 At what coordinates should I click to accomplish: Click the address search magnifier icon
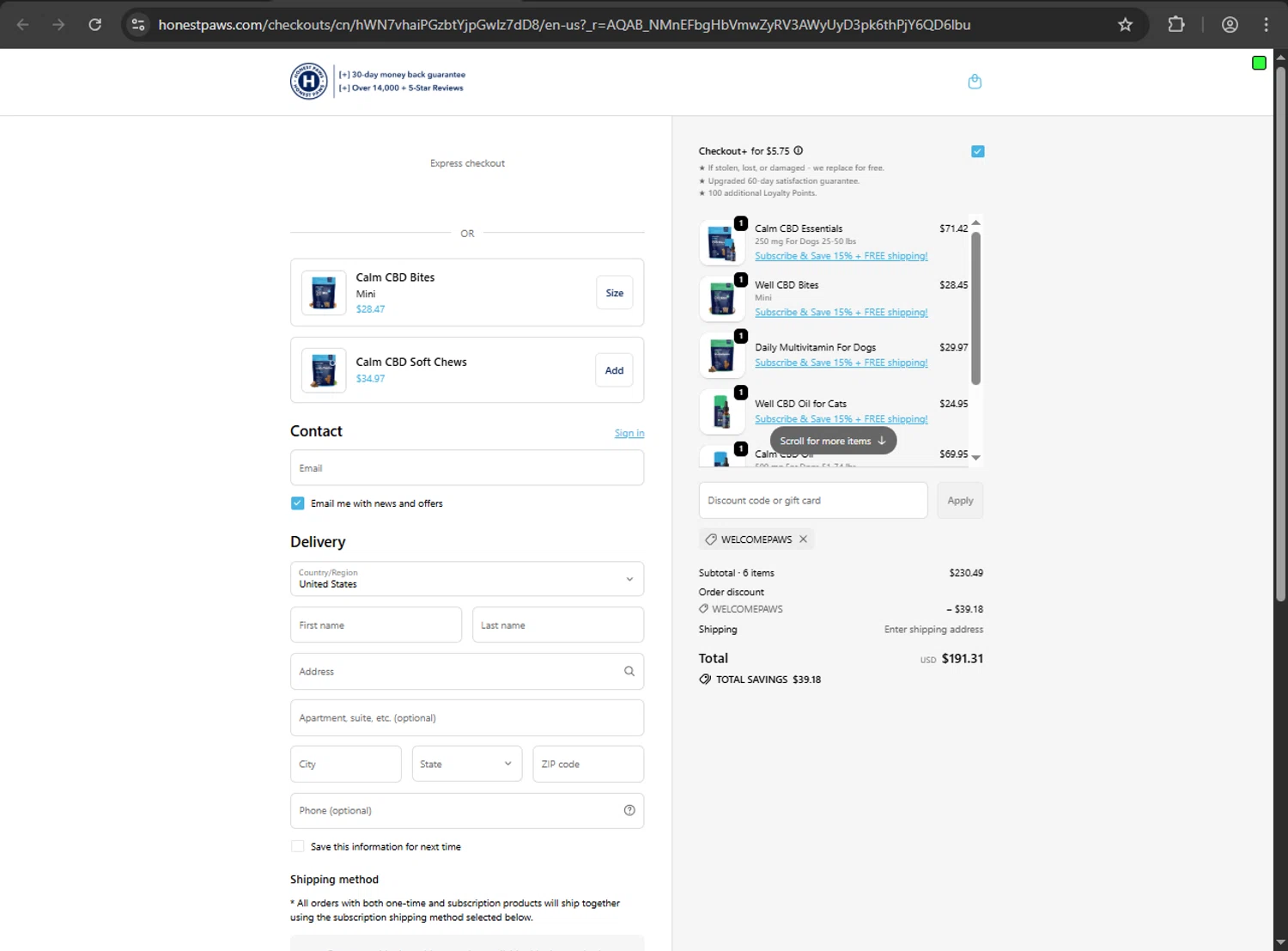(x=629, y=672)
